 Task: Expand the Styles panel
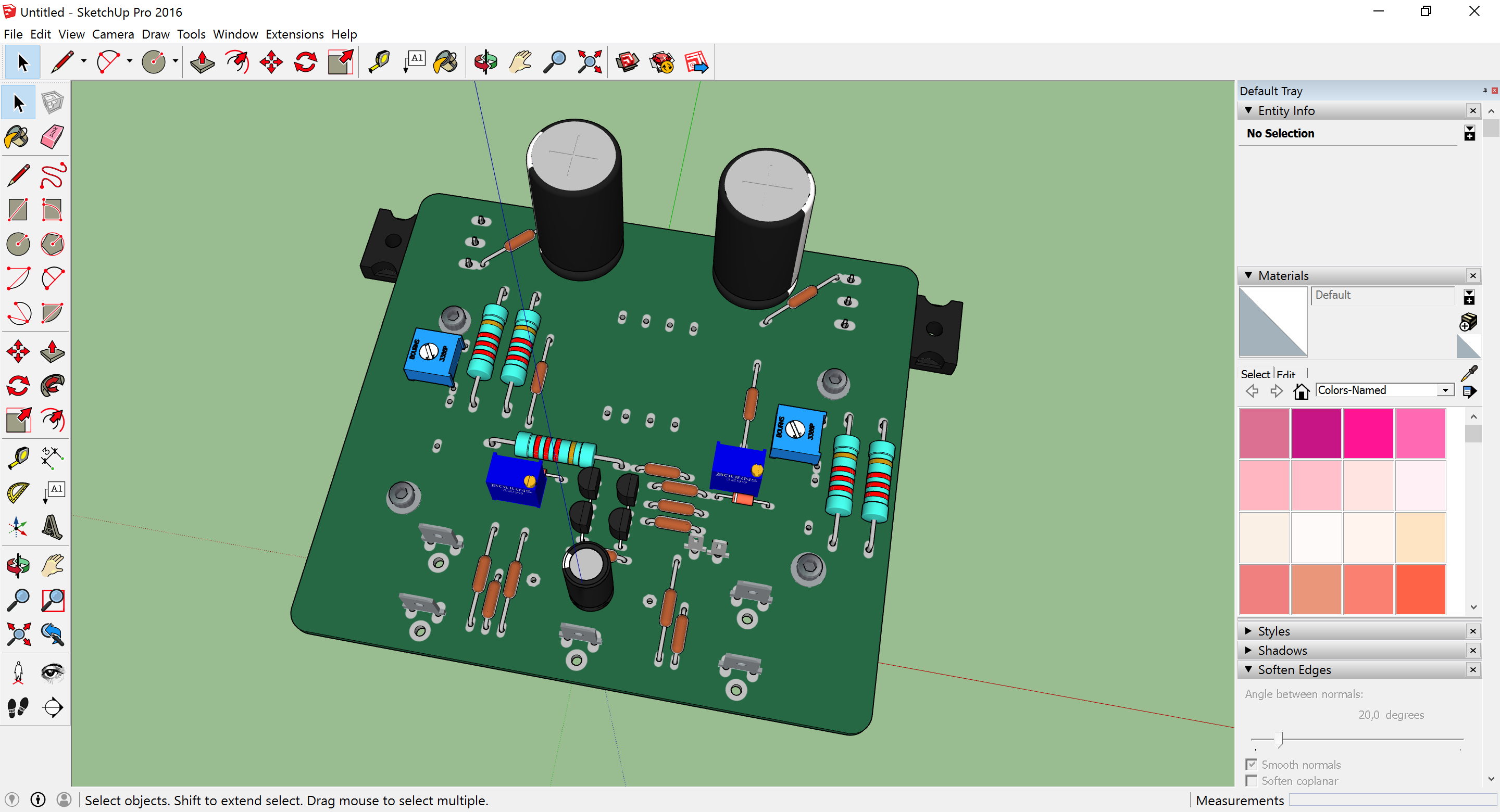[1248, 631]
